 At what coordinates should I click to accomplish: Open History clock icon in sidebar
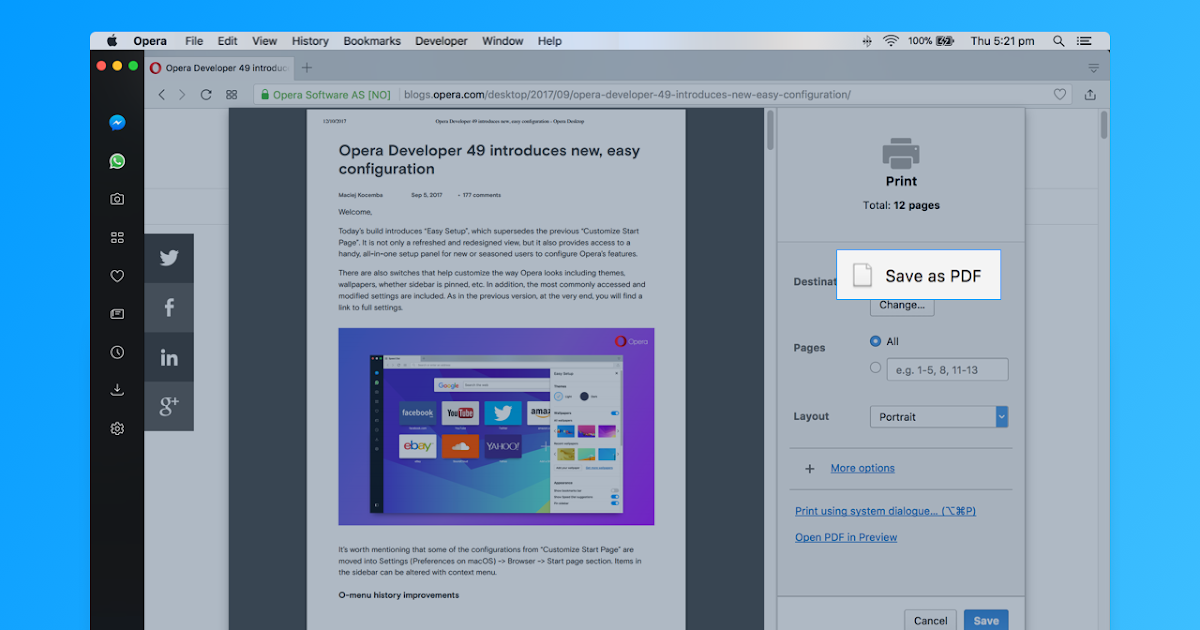click(117, 352)
